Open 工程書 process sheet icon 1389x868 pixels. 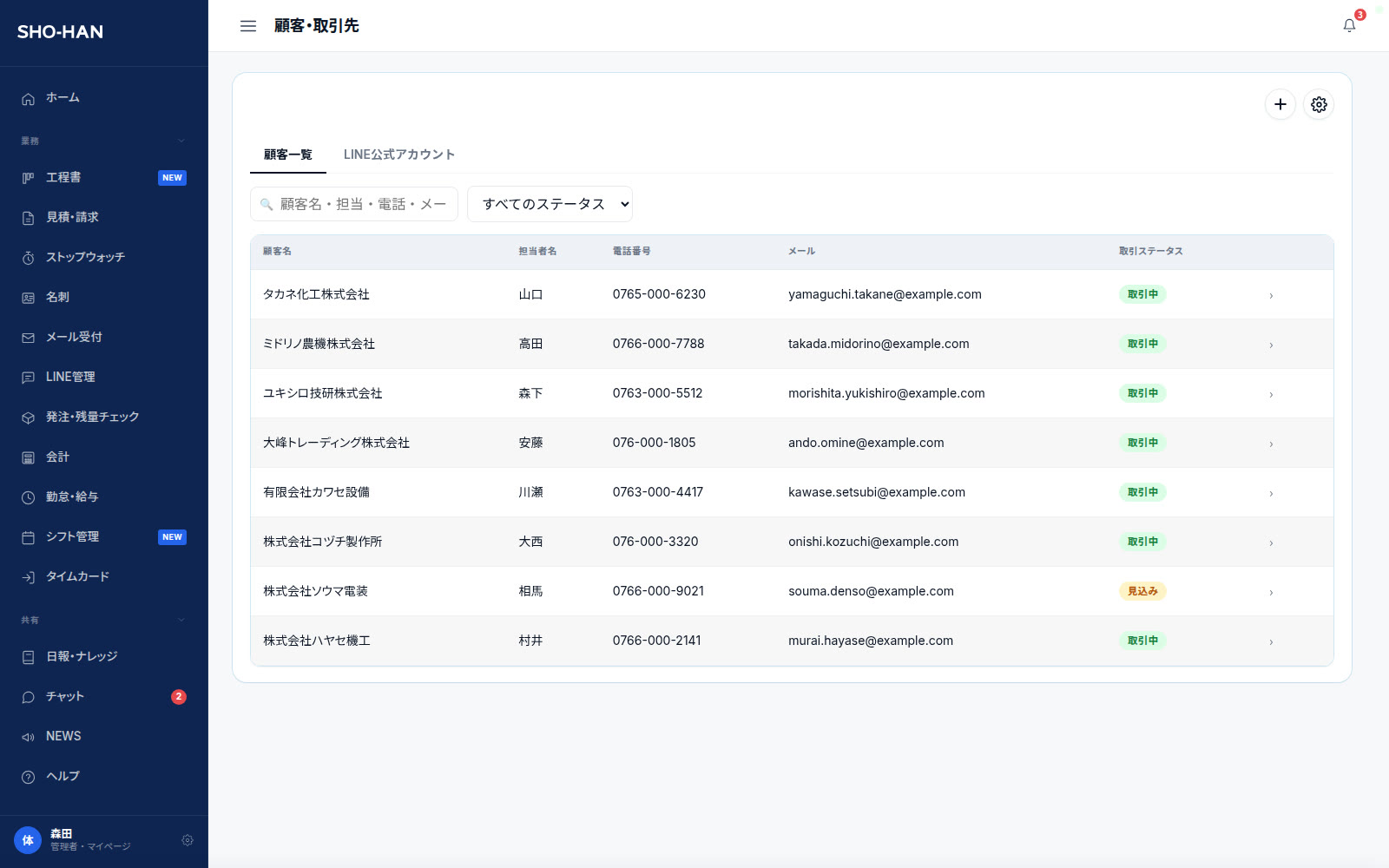[x=28, y=178]
